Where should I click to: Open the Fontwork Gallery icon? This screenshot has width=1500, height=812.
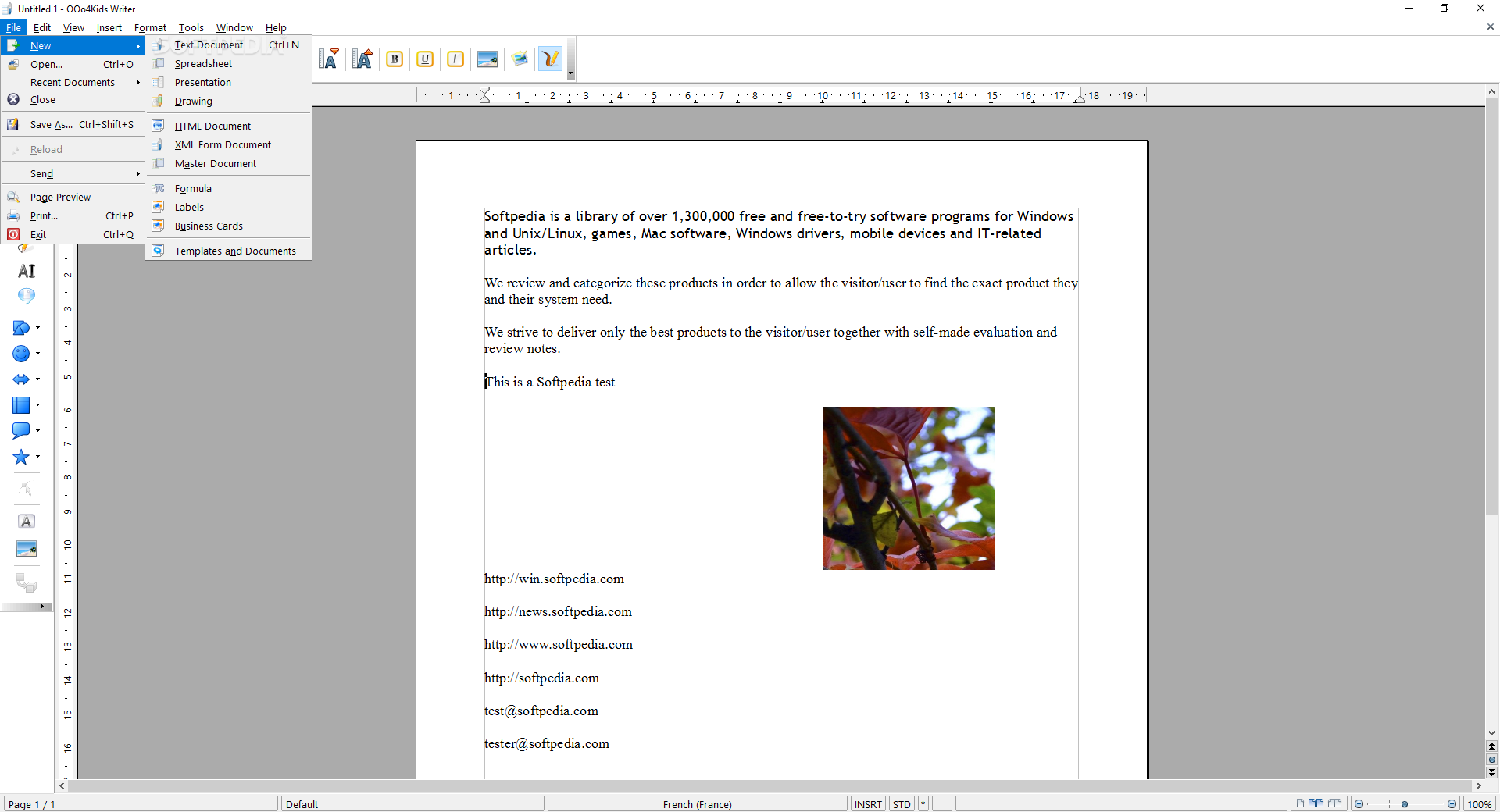(27, 522)
